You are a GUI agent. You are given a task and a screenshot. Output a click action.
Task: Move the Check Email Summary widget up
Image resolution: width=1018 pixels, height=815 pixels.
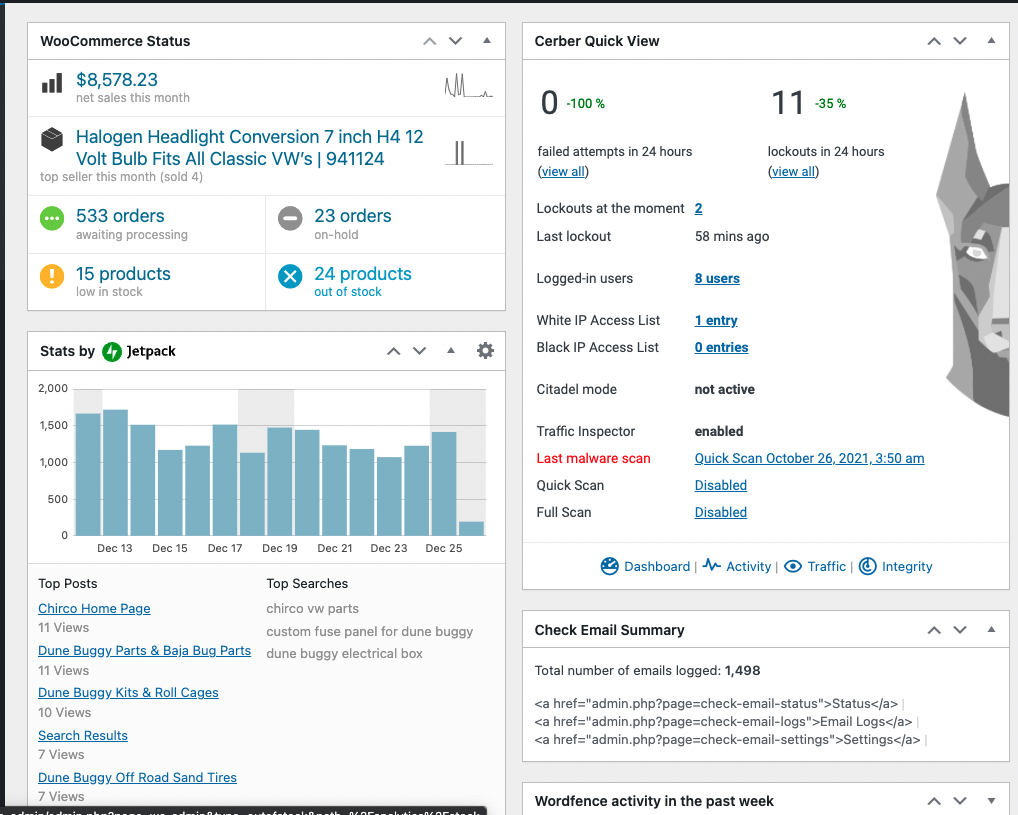[x=934, y=630]
